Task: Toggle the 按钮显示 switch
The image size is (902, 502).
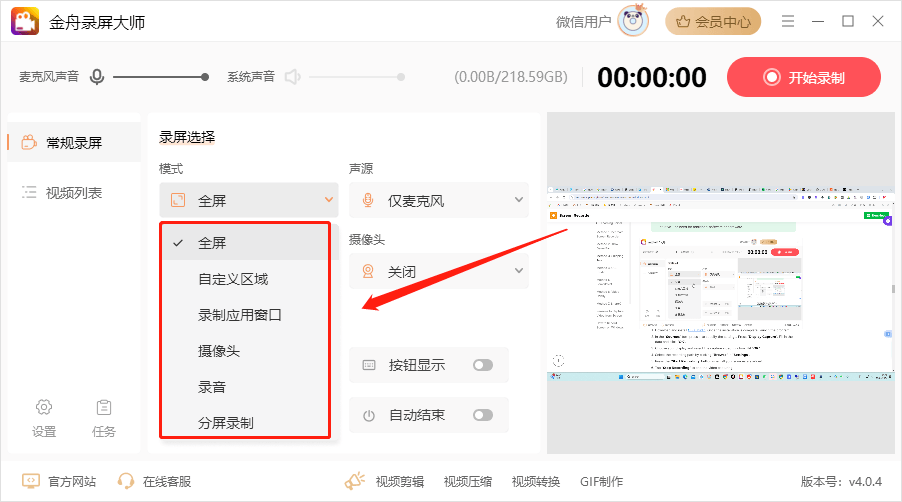Action: click(483, 365)
